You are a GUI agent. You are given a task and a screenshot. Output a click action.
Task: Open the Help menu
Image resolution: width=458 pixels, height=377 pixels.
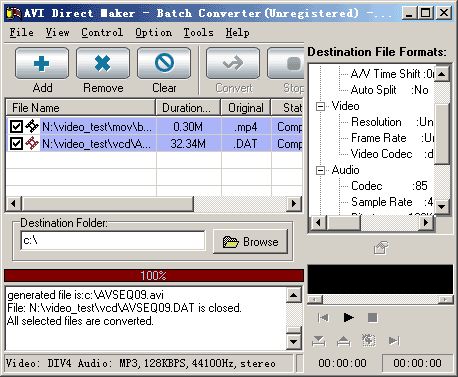(x=237, y=33)
